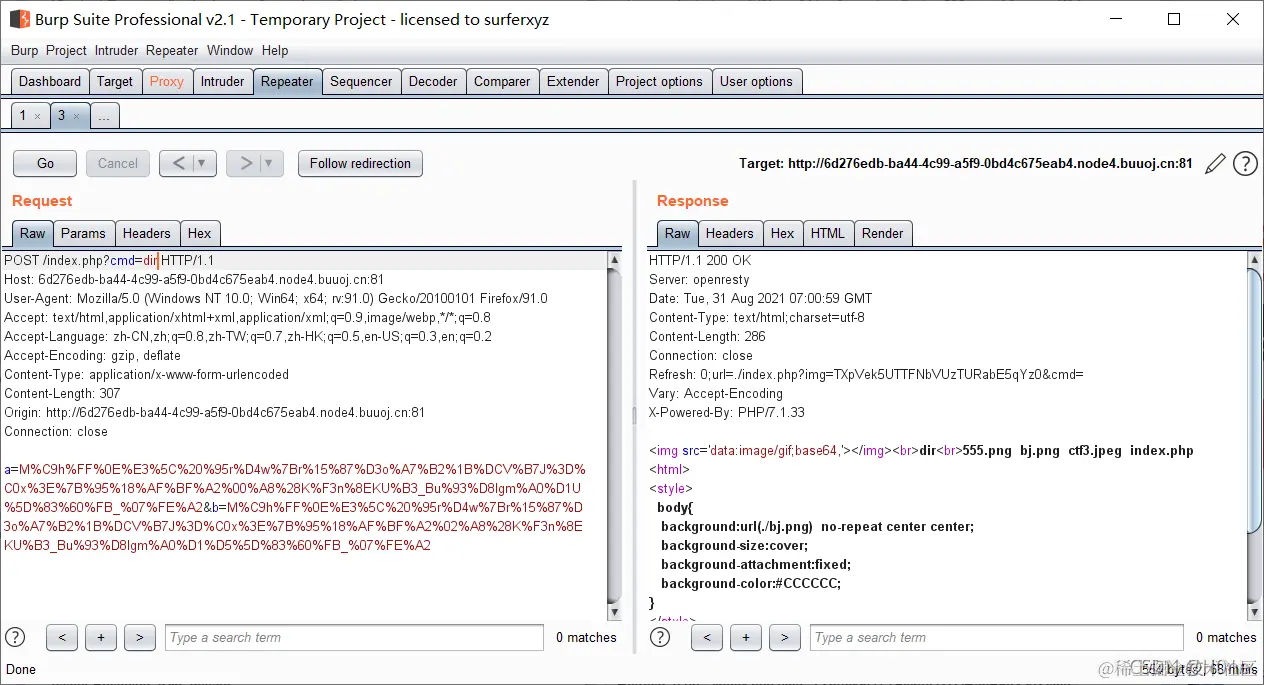Expand the forward history dropdown arrow
The width and height of the screenshot is (1264, 685).
coord(270,163)
